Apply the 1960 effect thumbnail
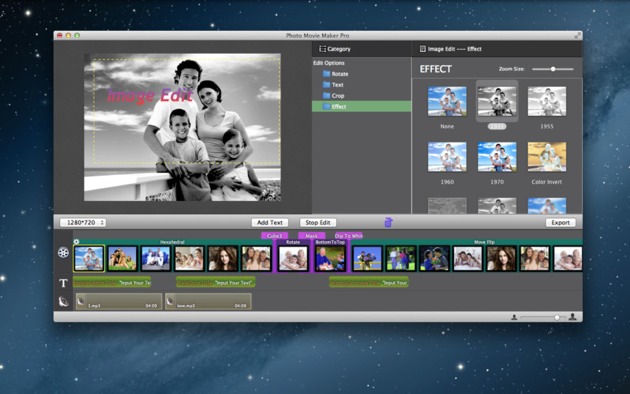Viewport: 630px width, 394px height. [x=447, y=157]
